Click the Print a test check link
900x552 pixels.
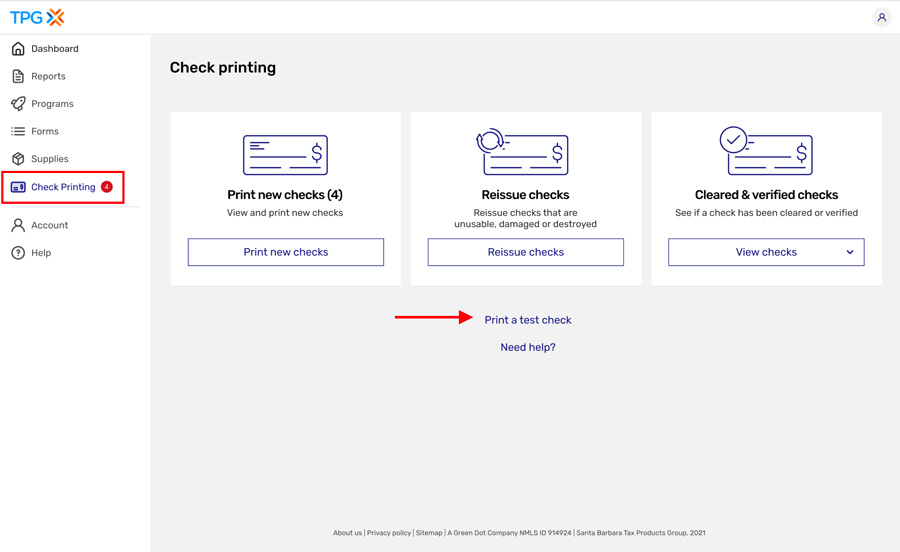click(527, 320)
